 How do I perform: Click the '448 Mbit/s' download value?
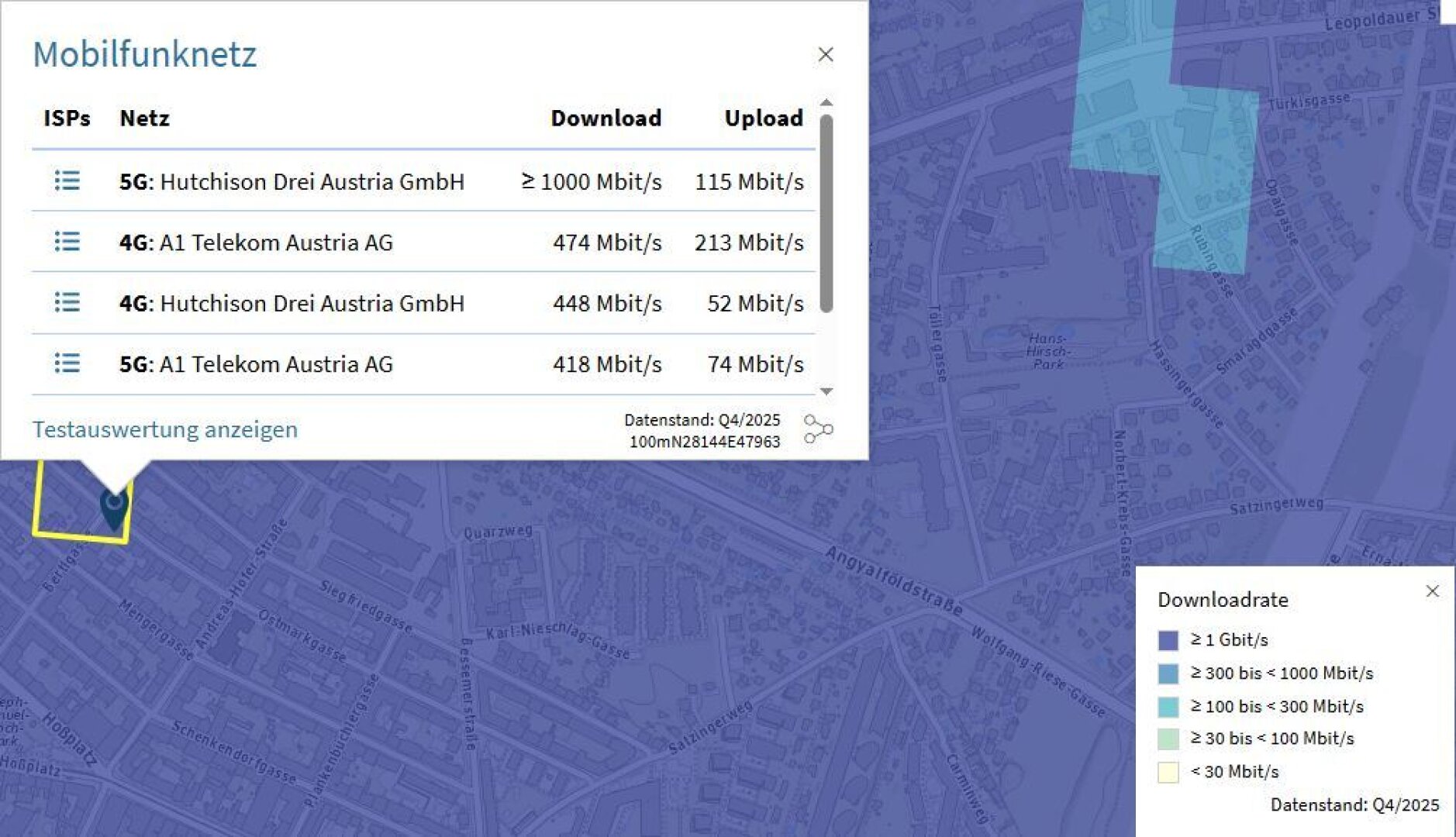[x=607, y=303]
